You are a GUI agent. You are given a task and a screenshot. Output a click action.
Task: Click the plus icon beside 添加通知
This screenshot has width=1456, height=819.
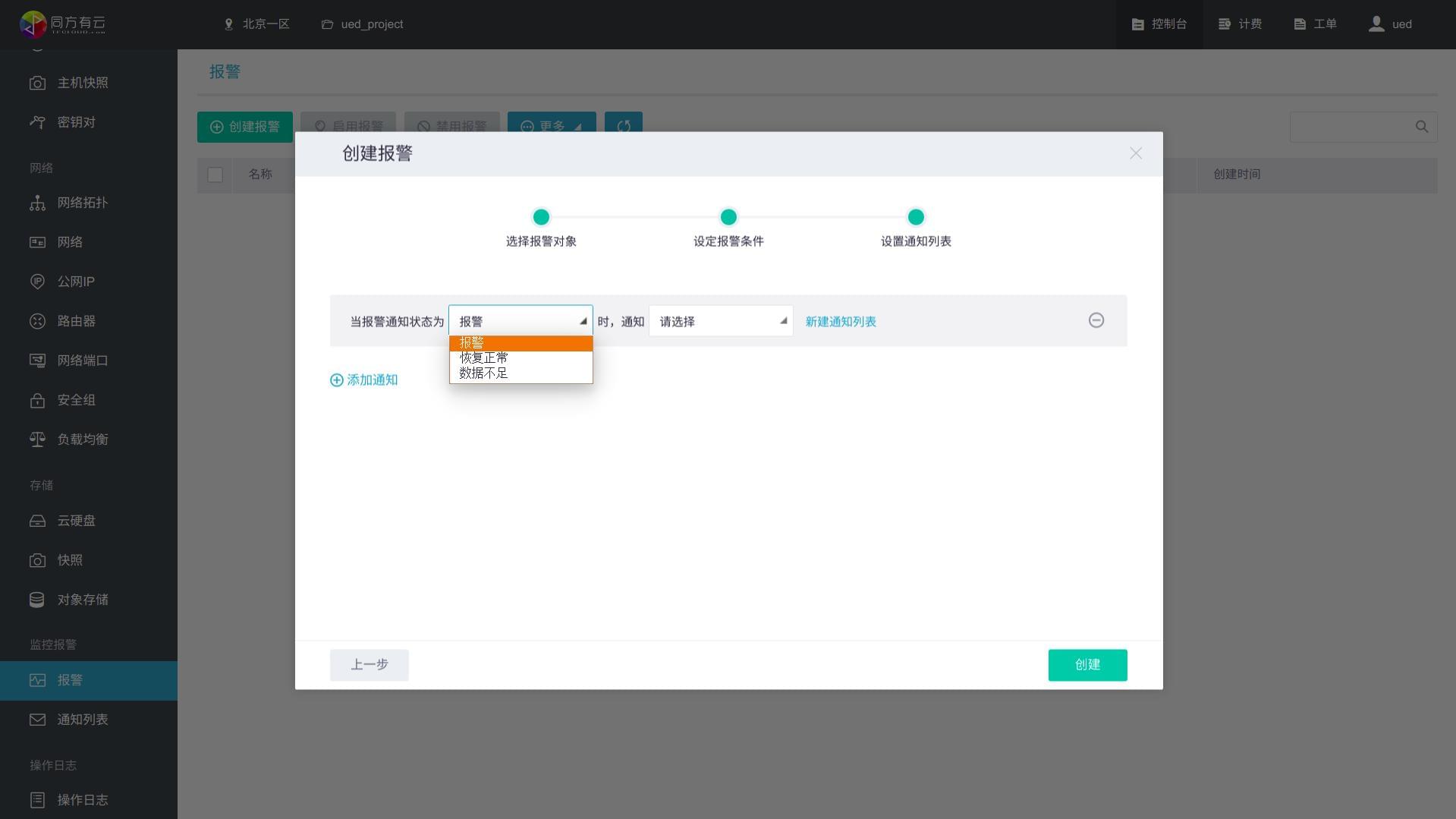(x=336, y=380)
